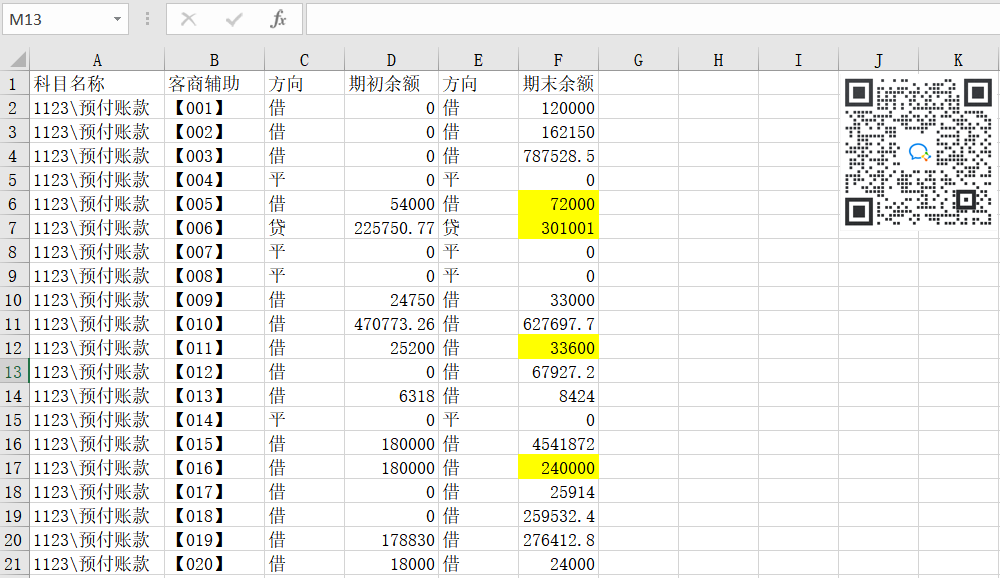The image size is (1000, 578).
Task: Select column E header
Action: pyautogui.click(x=478, y=60)
